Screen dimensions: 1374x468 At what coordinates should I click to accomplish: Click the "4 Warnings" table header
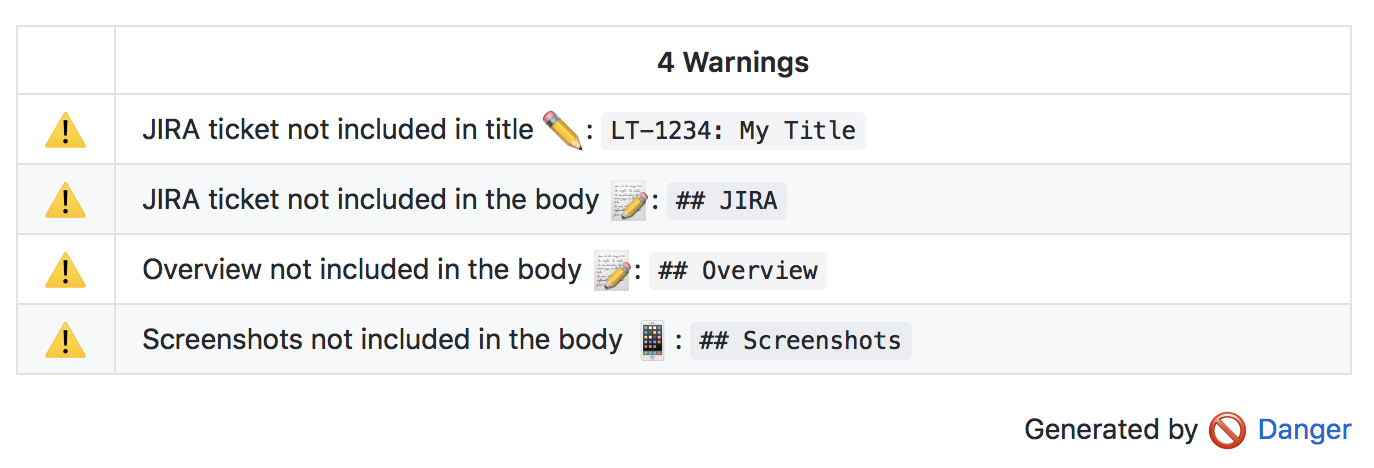733,62
